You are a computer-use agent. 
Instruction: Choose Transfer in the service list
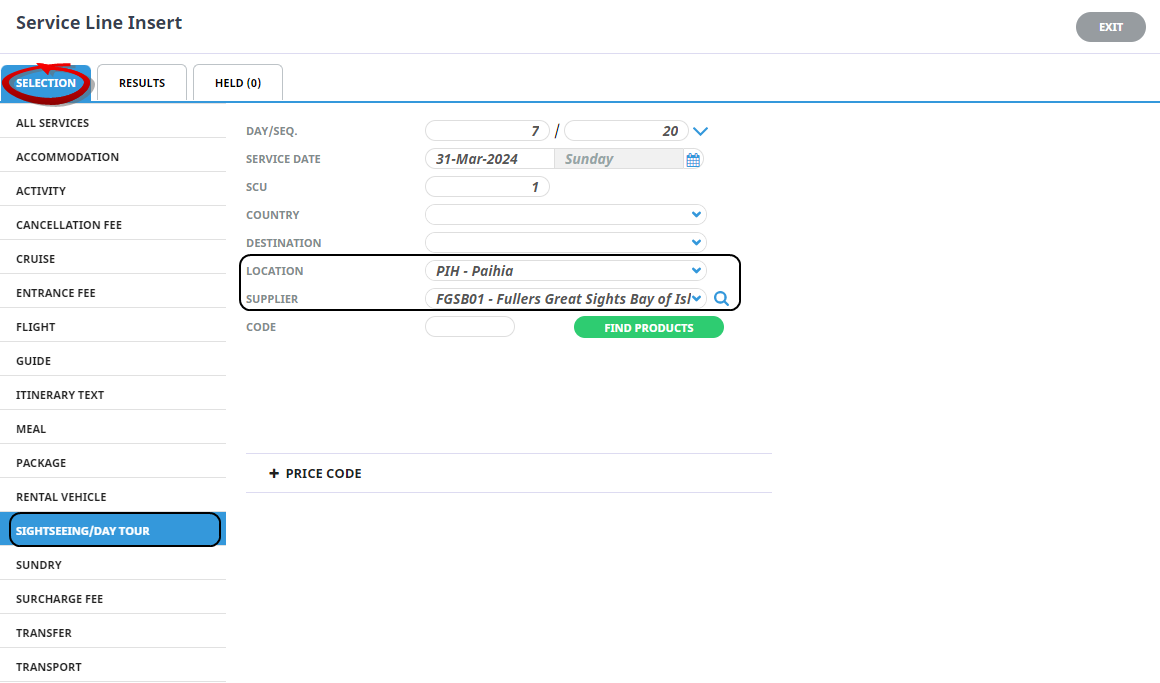click(x=44, y=633)
